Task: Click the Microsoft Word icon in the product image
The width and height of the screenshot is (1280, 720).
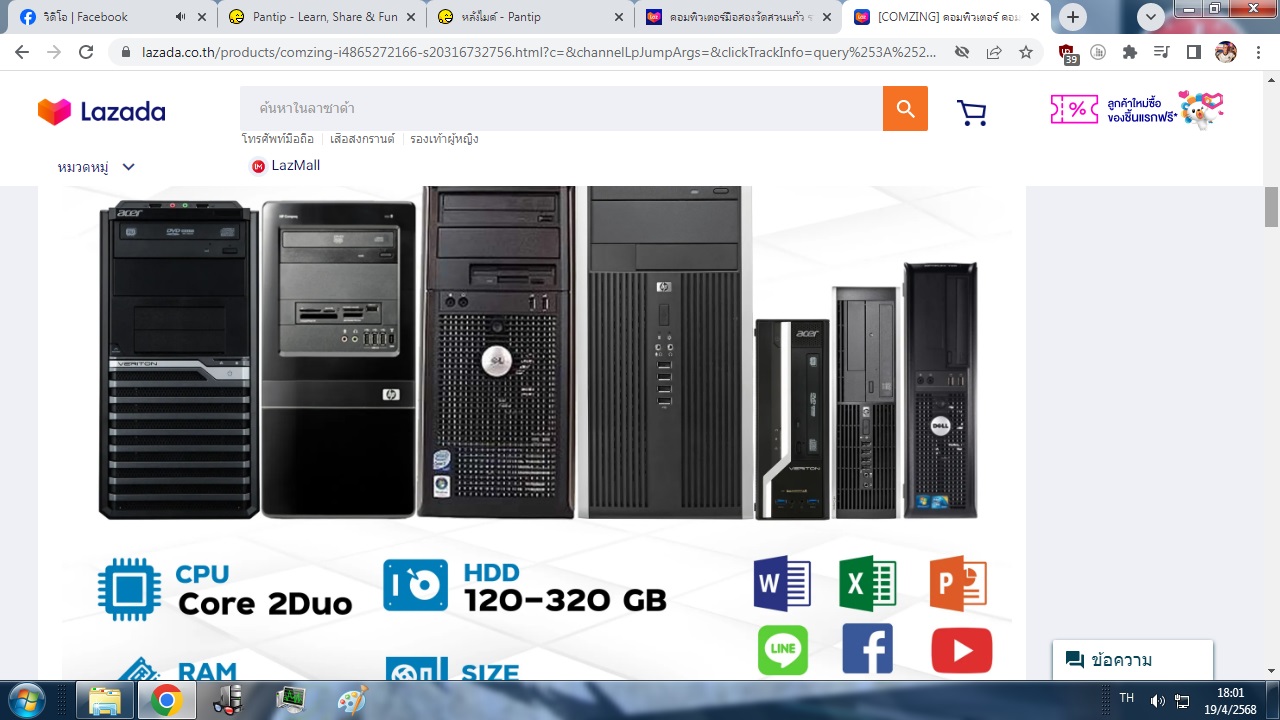Action: tap(783, 583)
